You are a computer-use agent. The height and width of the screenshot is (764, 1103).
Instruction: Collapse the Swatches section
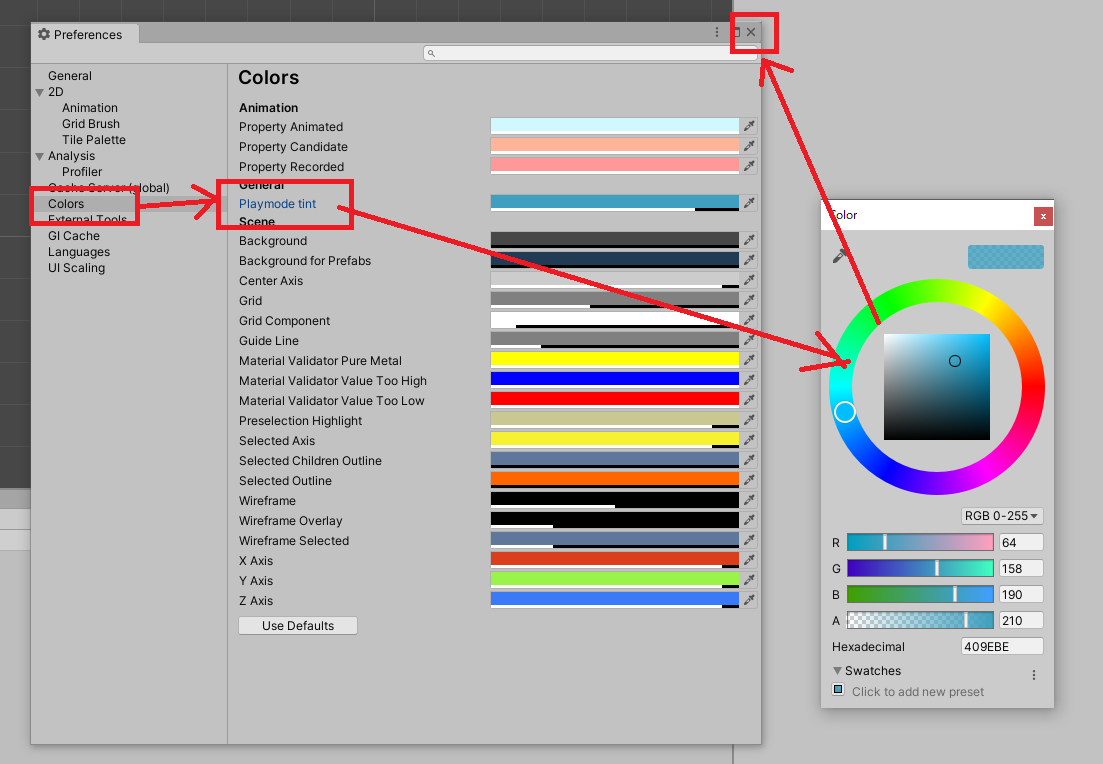tap(837, 670)
